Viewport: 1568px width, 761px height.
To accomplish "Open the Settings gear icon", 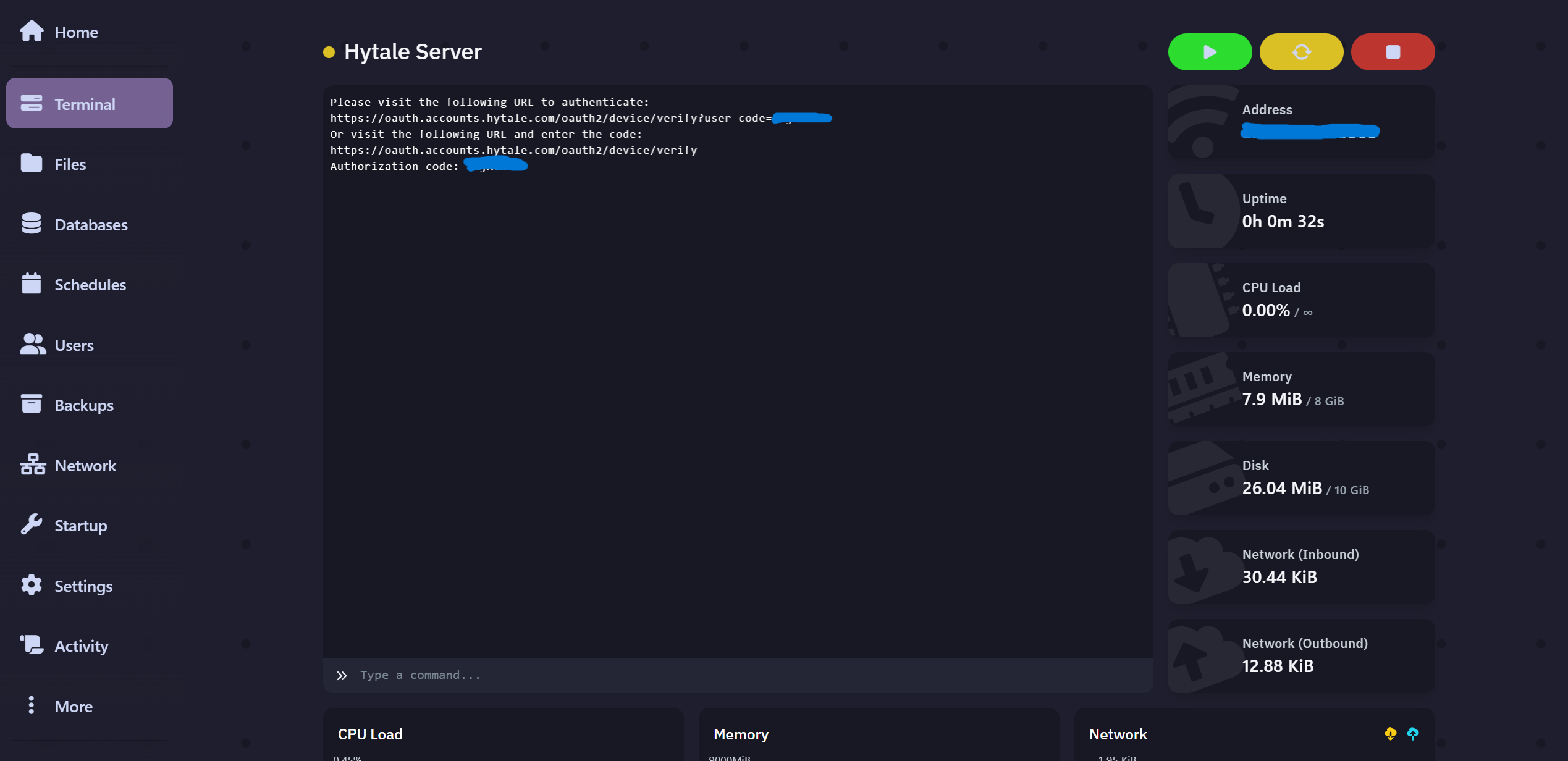I will tap(32, 585).
